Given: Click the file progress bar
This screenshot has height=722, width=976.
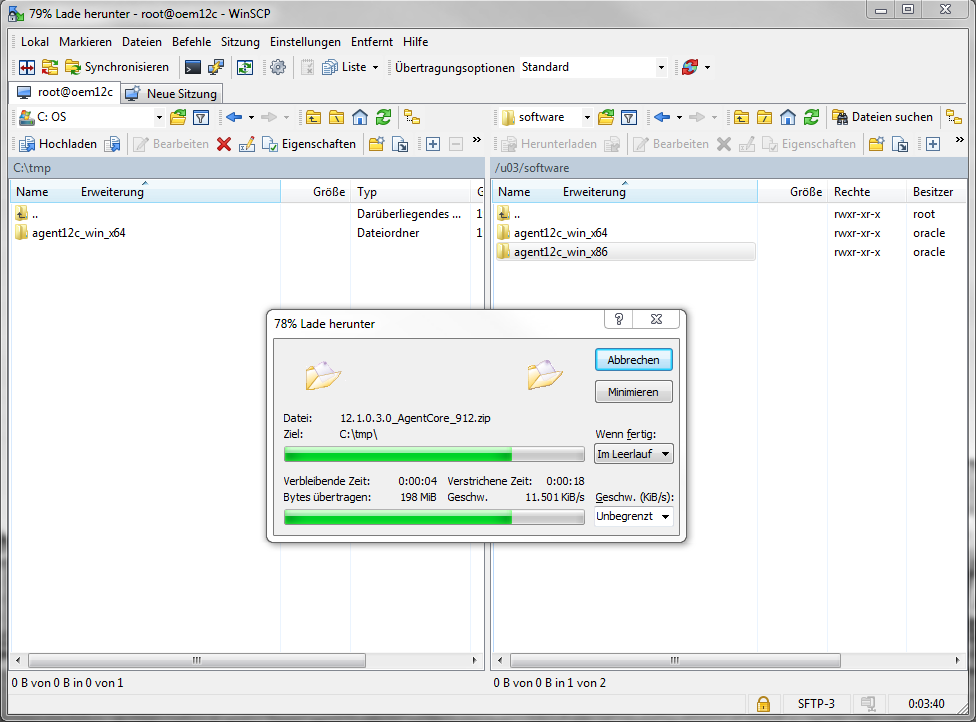Looking at the screenshot, I should 434,454.
